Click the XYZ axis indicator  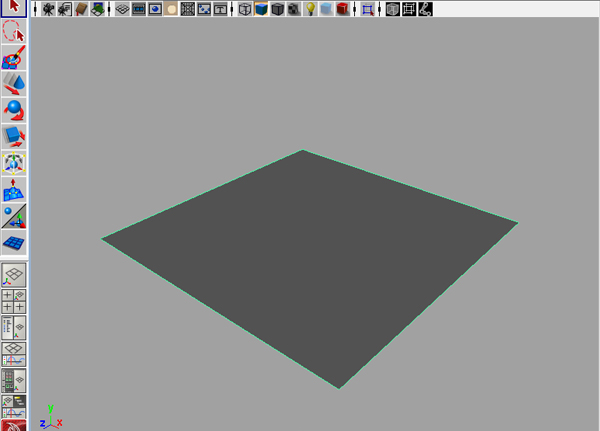click(51, 417)
